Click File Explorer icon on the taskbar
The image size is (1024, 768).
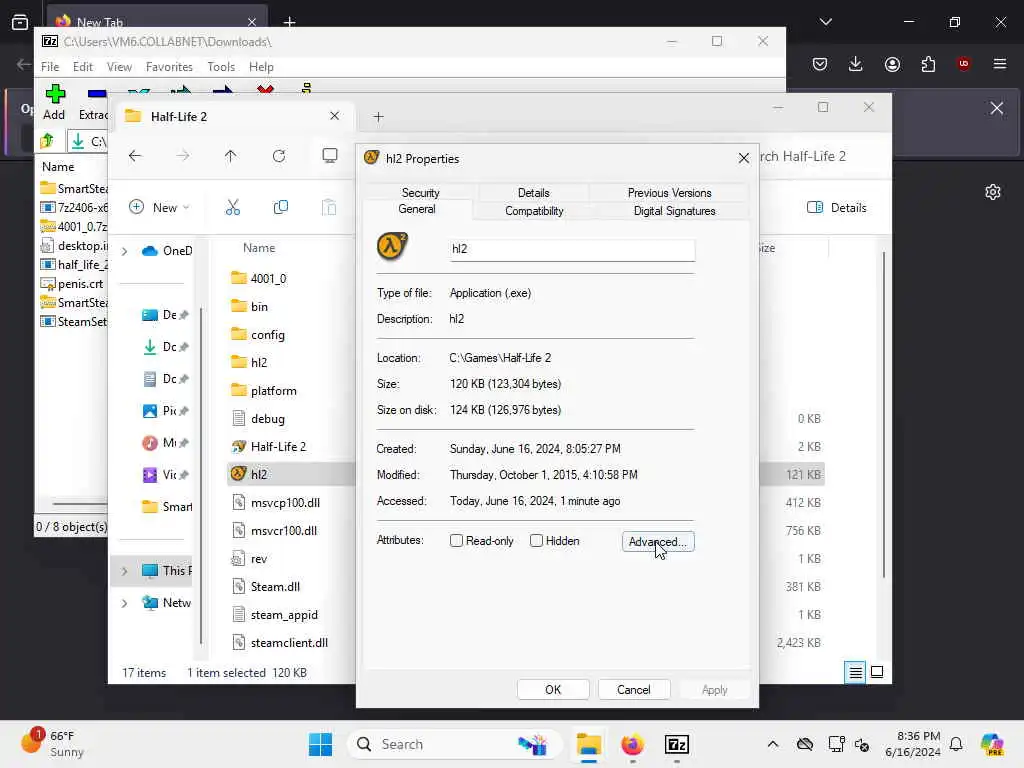[588, 744]
